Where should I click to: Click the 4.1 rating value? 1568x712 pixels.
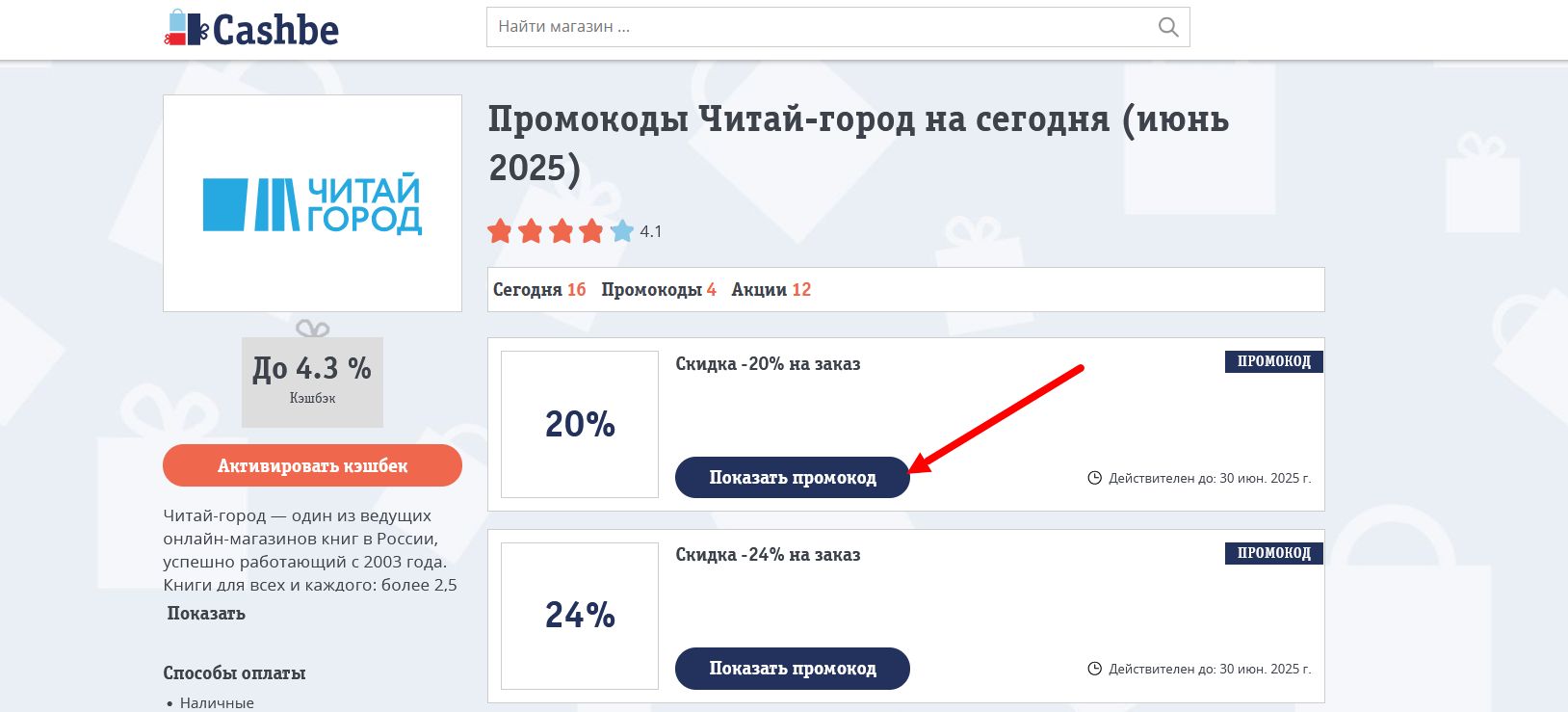[x=651, y=231]
